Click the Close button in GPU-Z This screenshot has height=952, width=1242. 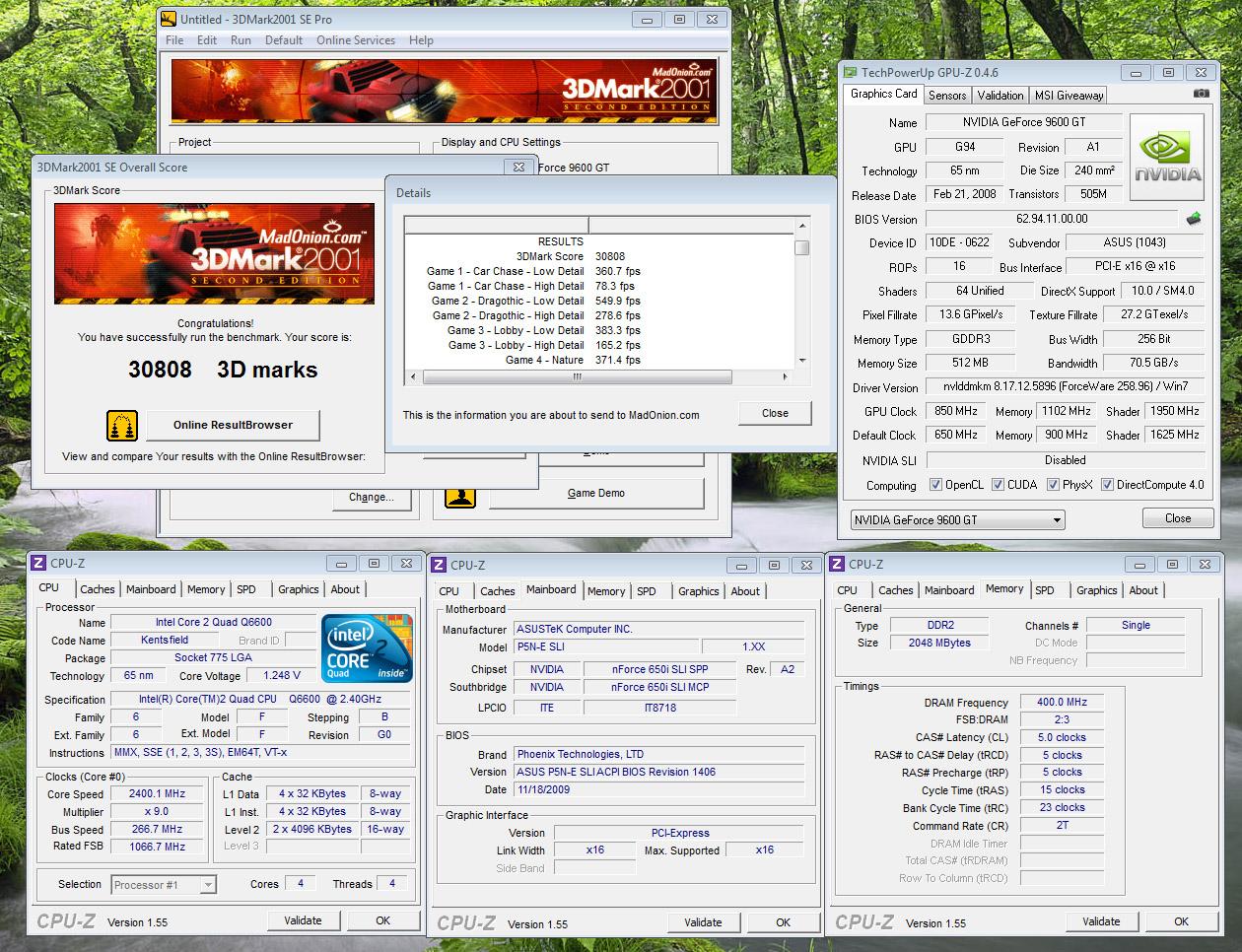tap(1178, 518)
